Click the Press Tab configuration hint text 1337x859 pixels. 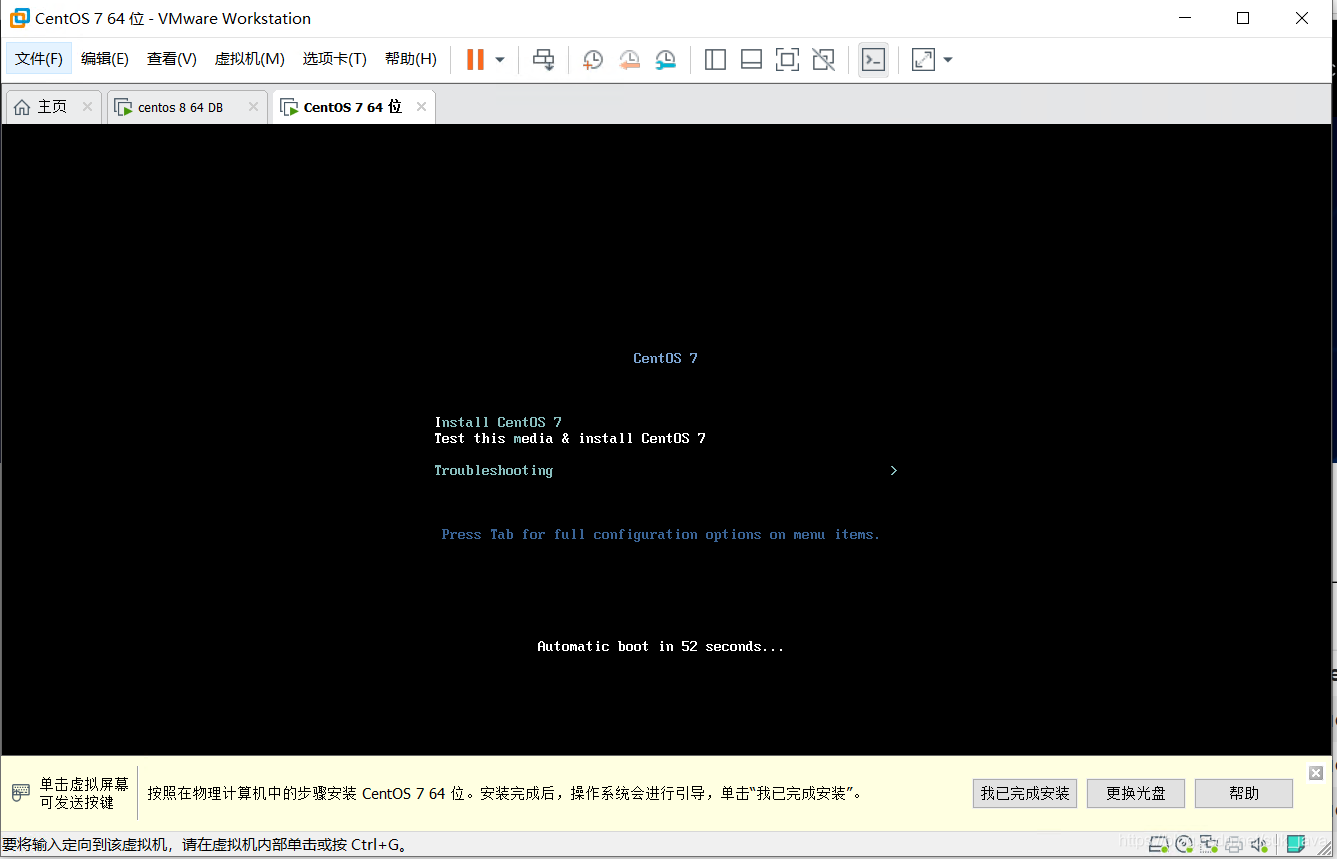(x=661, y=534)
